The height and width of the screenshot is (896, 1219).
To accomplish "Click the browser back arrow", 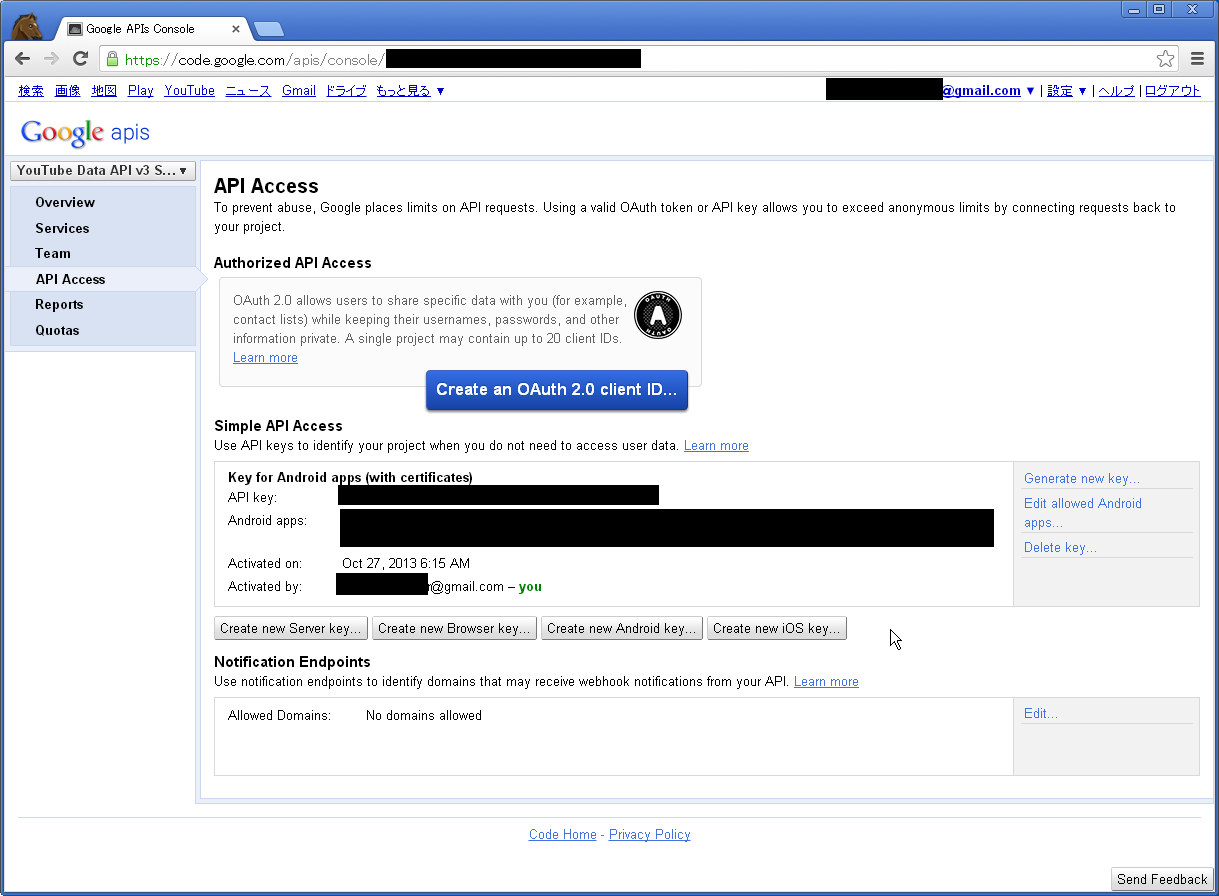I will [x=22, y=59].
